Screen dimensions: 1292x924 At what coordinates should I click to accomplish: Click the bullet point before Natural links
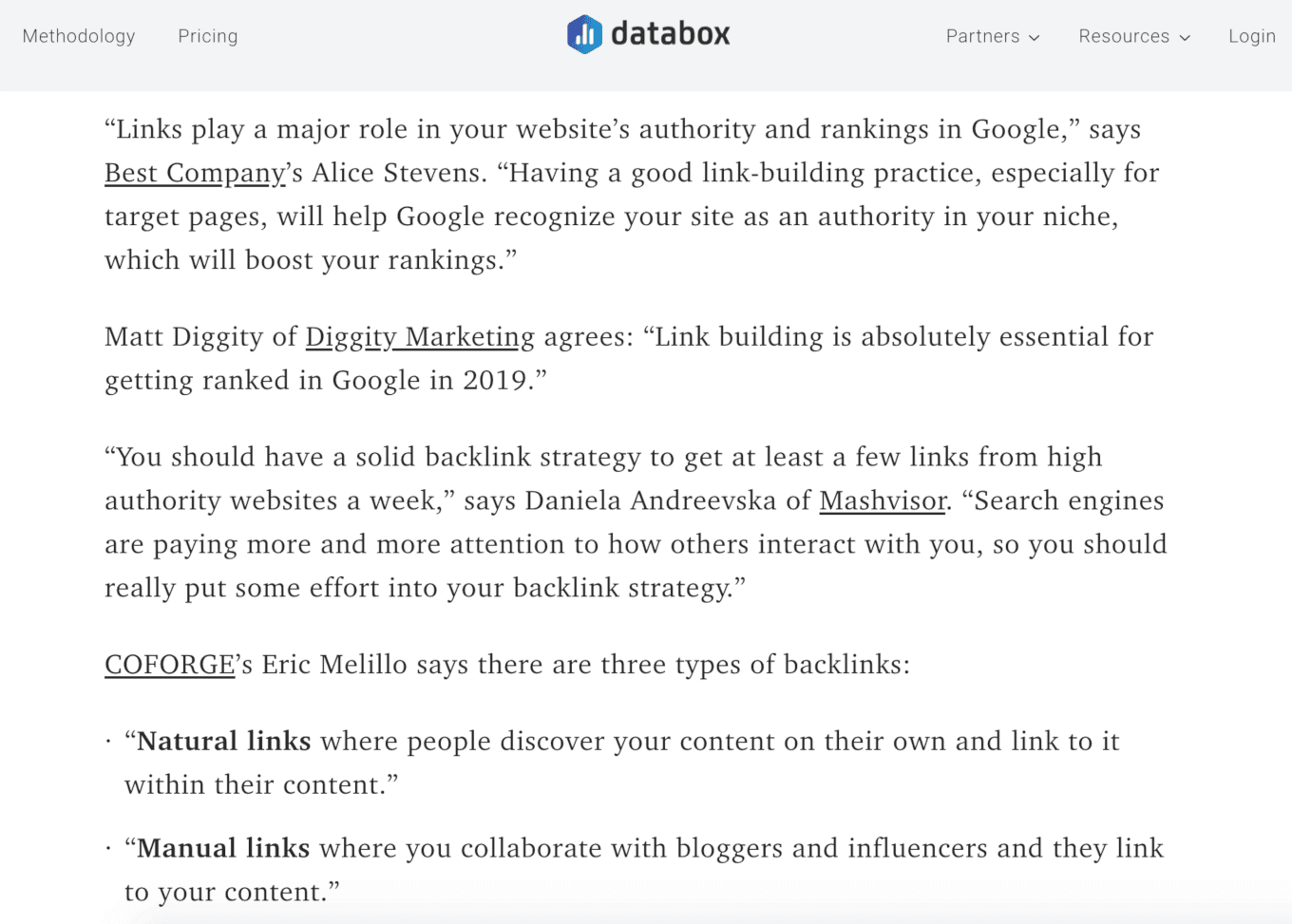[x=107, y=741]
